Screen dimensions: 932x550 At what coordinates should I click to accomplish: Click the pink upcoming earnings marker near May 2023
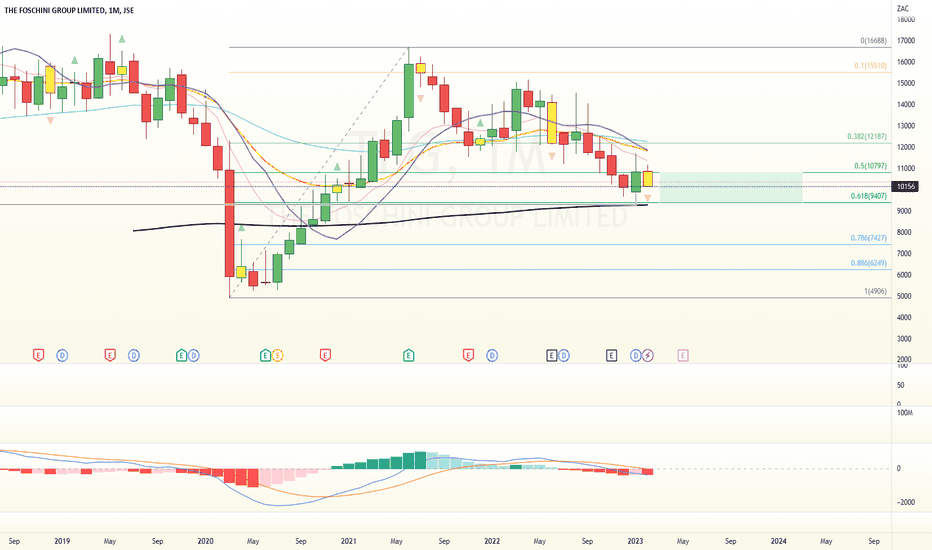[683, 356]
